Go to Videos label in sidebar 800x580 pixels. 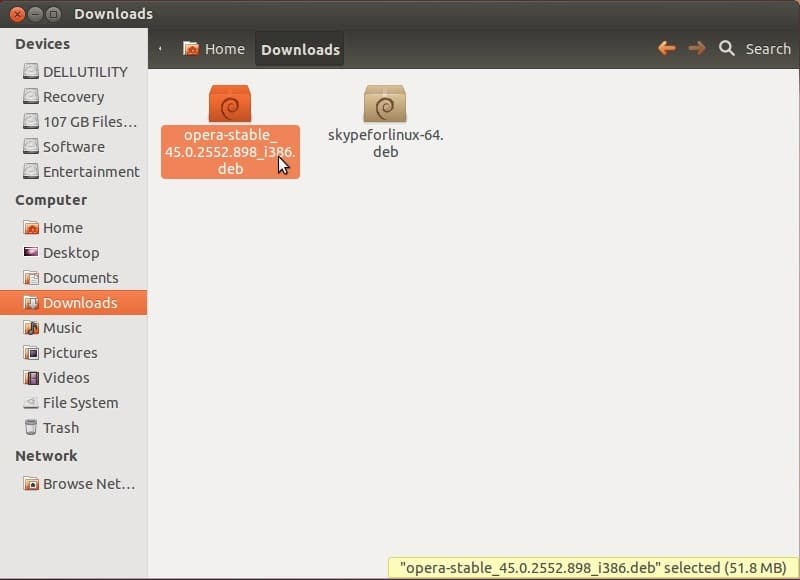tap(66, 377)
